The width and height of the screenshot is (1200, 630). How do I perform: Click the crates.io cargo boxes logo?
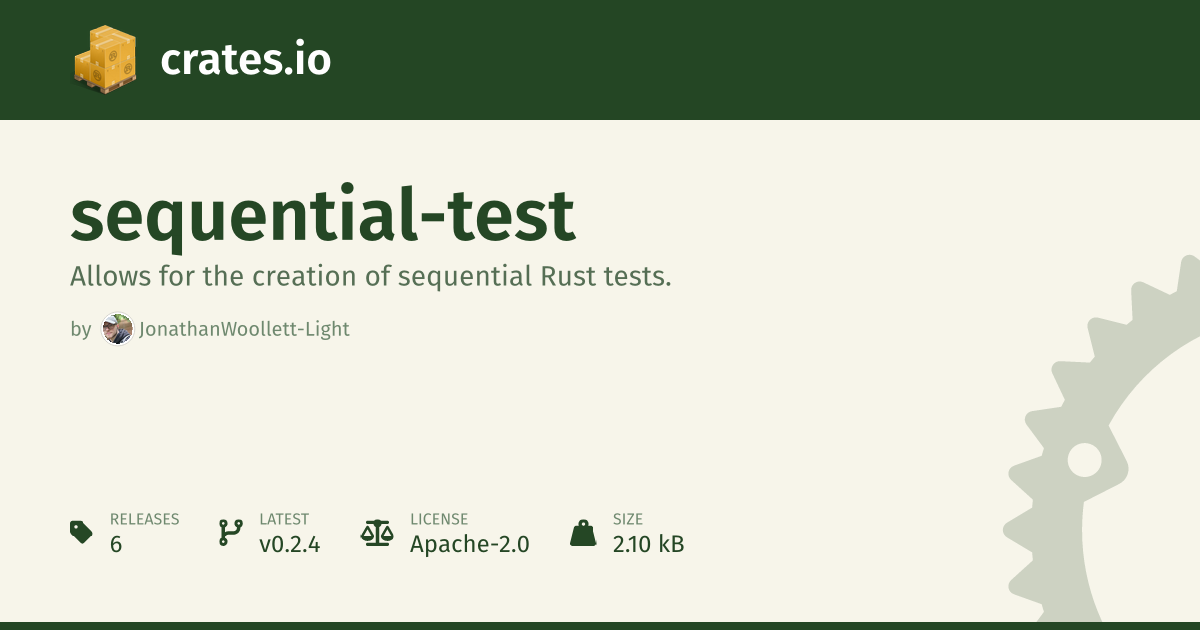[104, 59]
